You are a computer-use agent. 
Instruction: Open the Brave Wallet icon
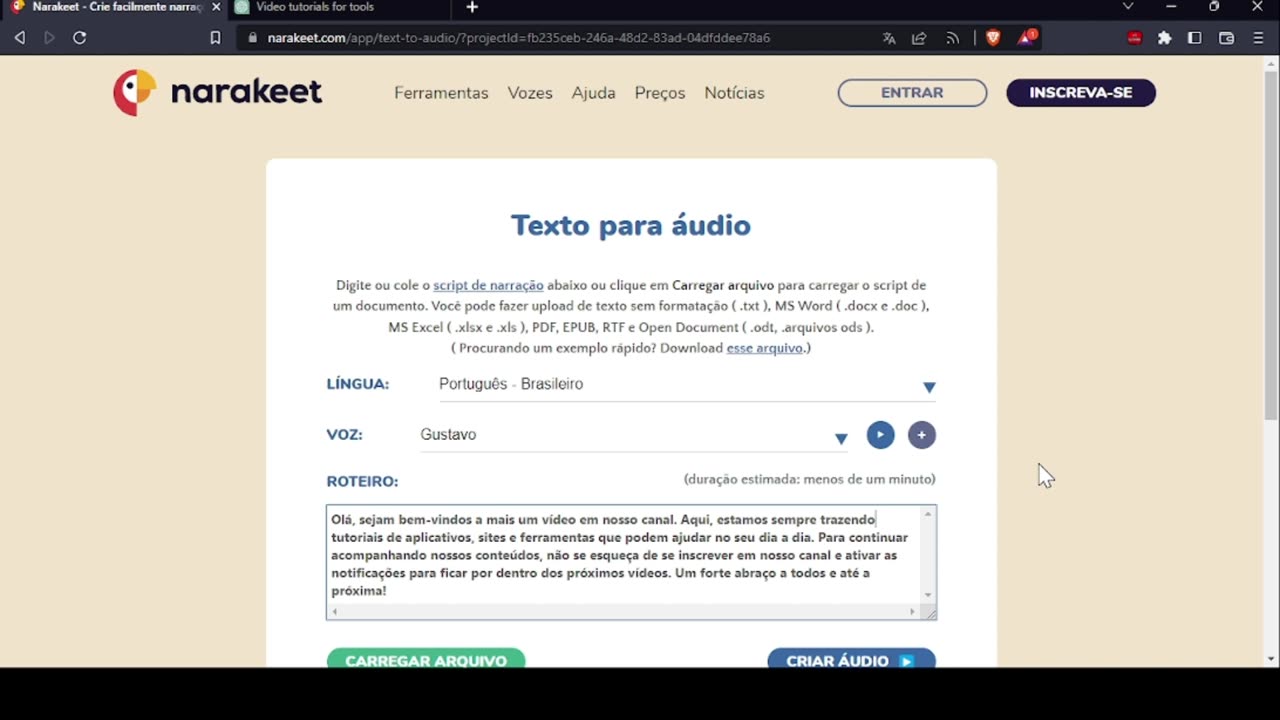click(x=1226, y=38)
